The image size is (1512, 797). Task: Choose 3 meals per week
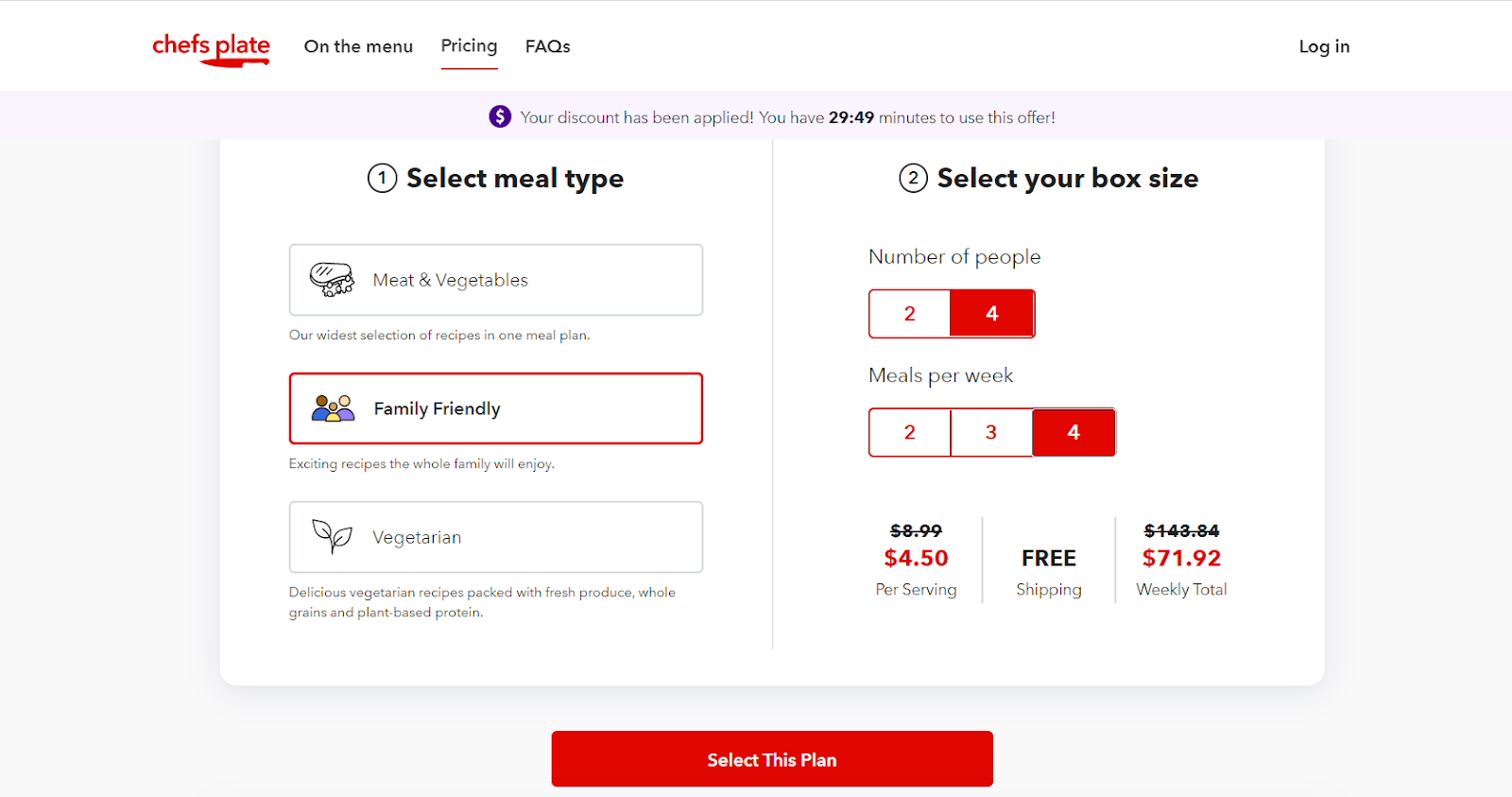[990, 432]
